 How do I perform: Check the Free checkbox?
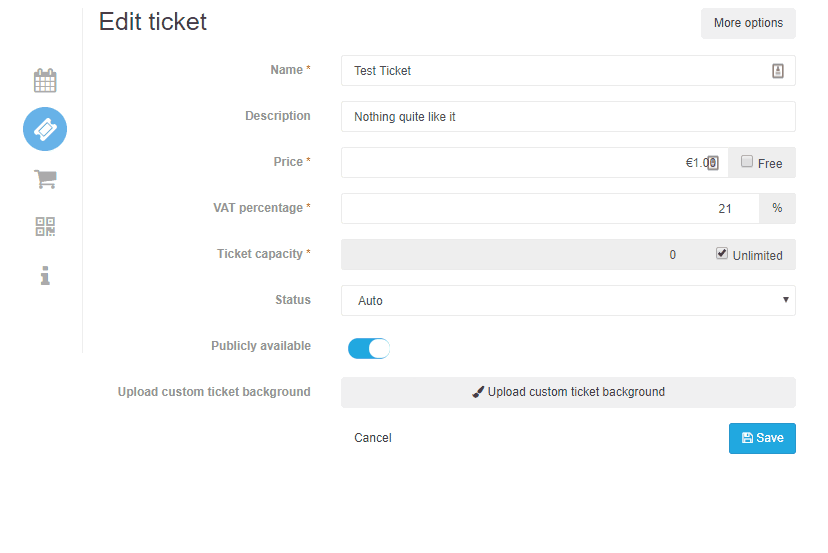click(x=747, y=161)
